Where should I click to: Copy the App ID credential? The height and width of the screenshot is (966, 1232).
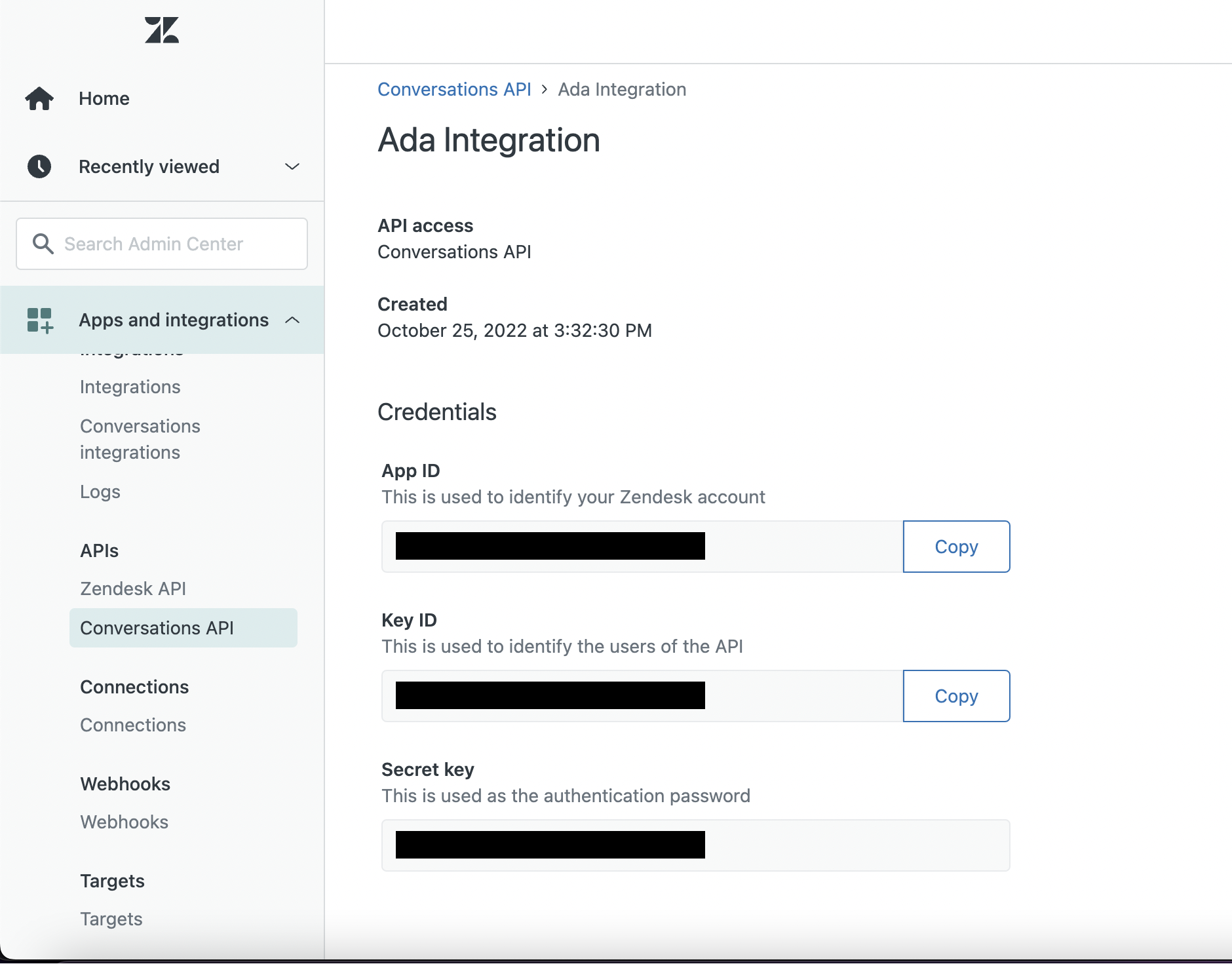(x=955, y=546)
